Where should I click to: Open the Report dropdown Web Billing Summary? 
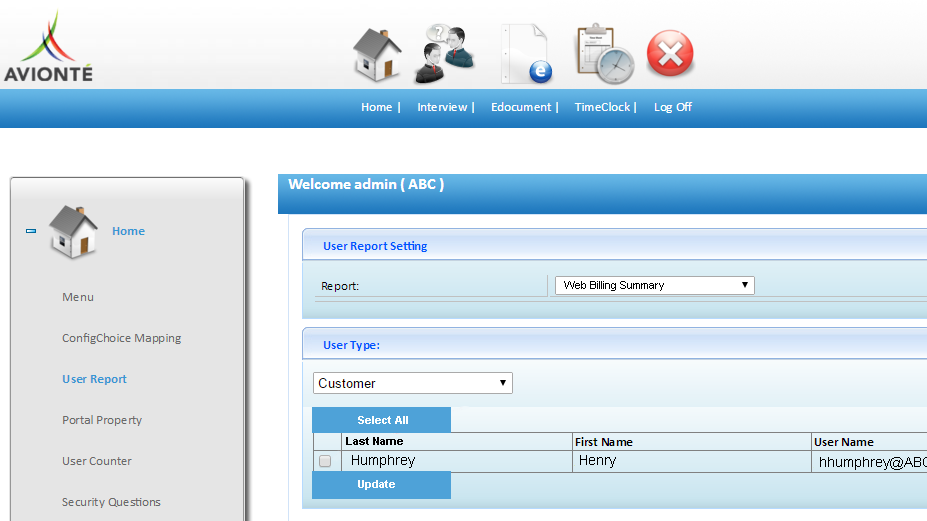[x=654, y=285]
